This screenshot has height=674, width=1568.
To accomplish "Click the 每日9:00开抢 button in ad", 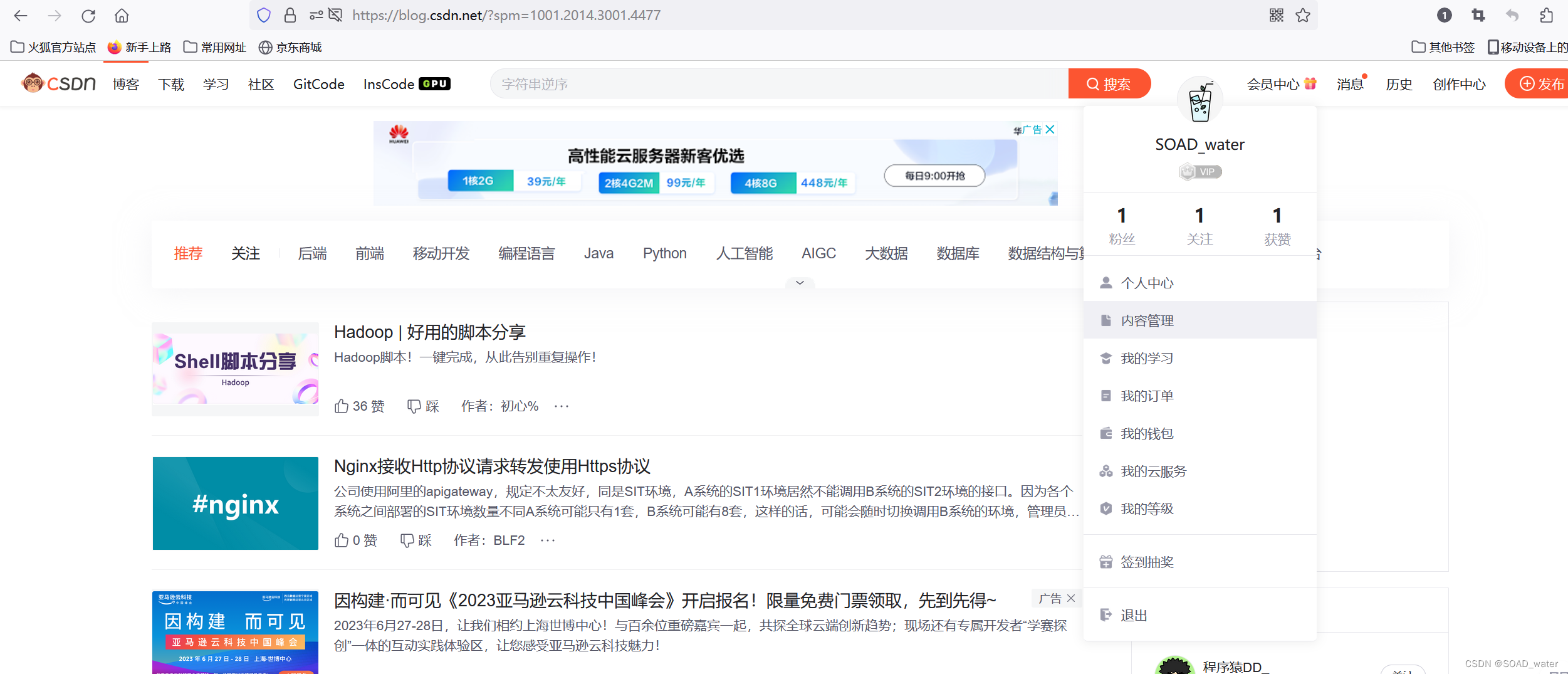I will pyautogui.click(x=934, y=176).
